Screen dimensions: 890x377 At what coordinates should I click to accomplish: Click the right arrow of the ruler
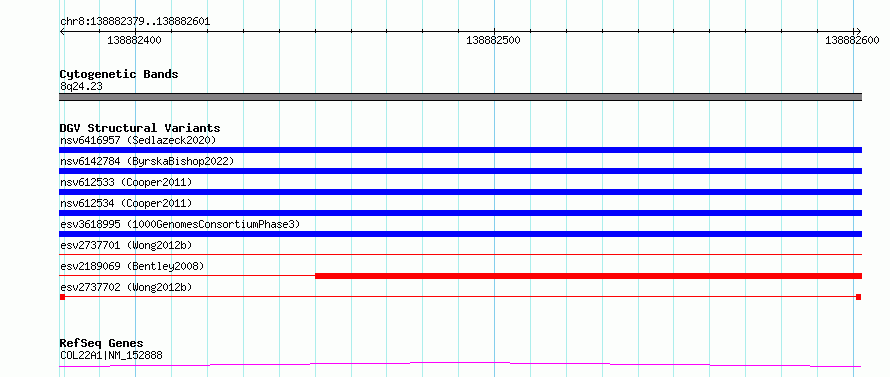858,31
